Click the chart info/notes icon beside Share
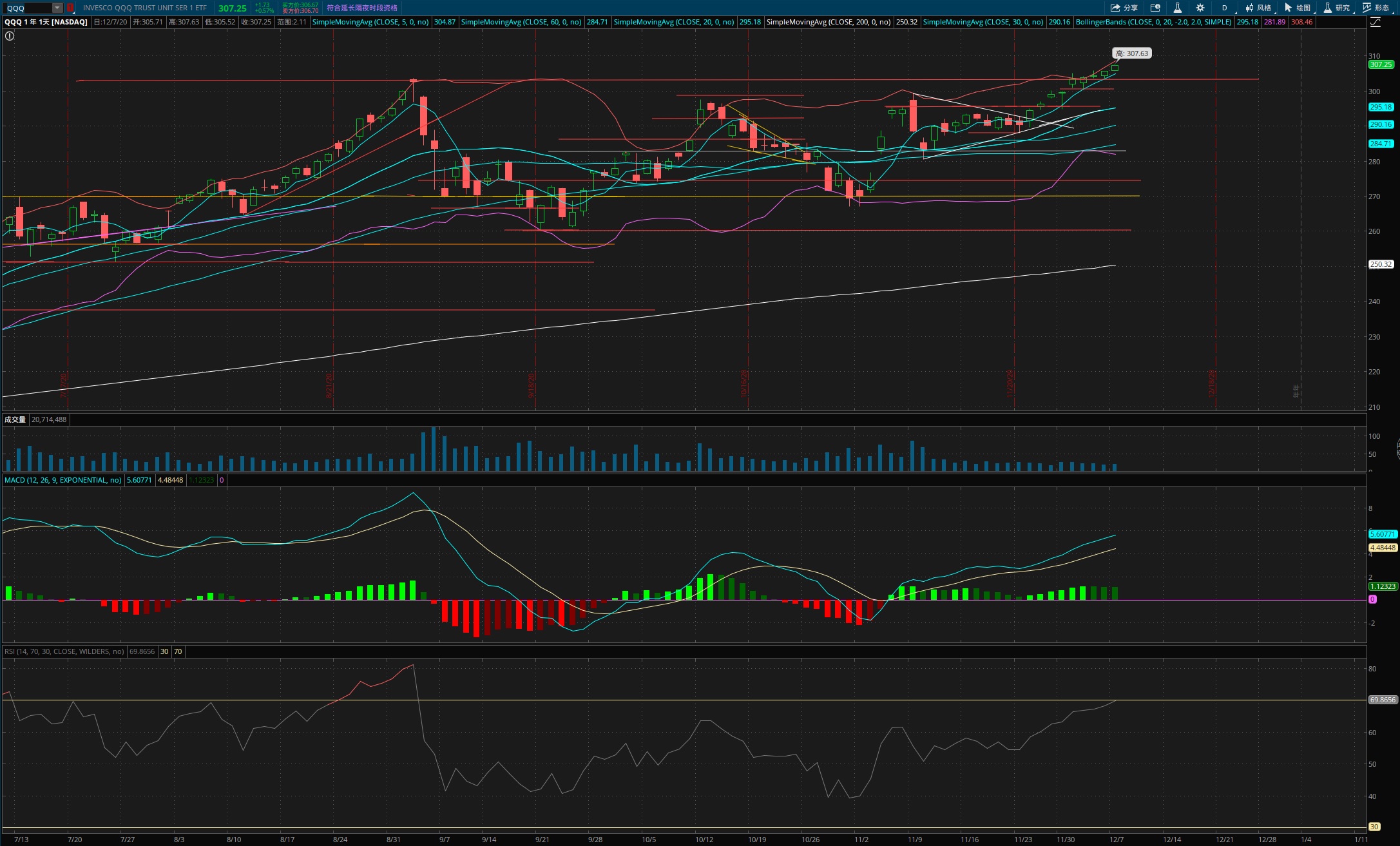This screenshot has height=846, width=1400. click(1155, 8)
